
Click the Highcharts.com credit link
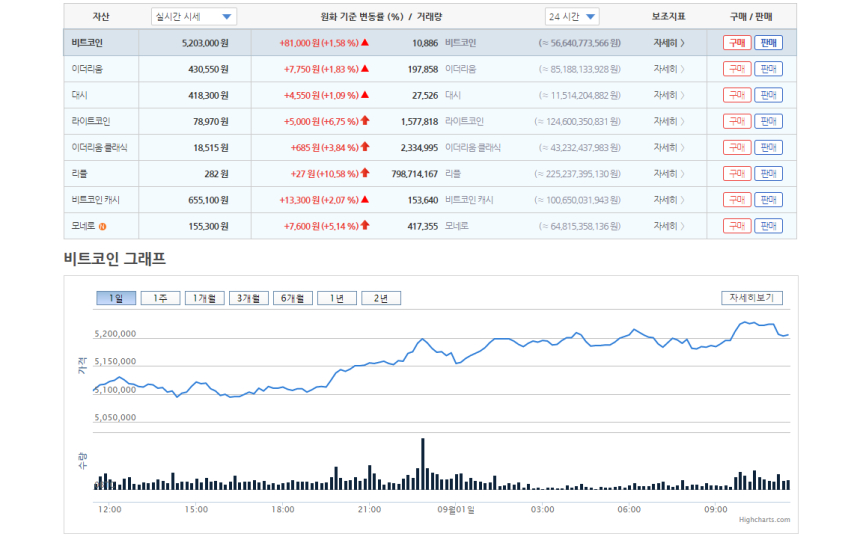pyautogui.click(x=764, y=519)
